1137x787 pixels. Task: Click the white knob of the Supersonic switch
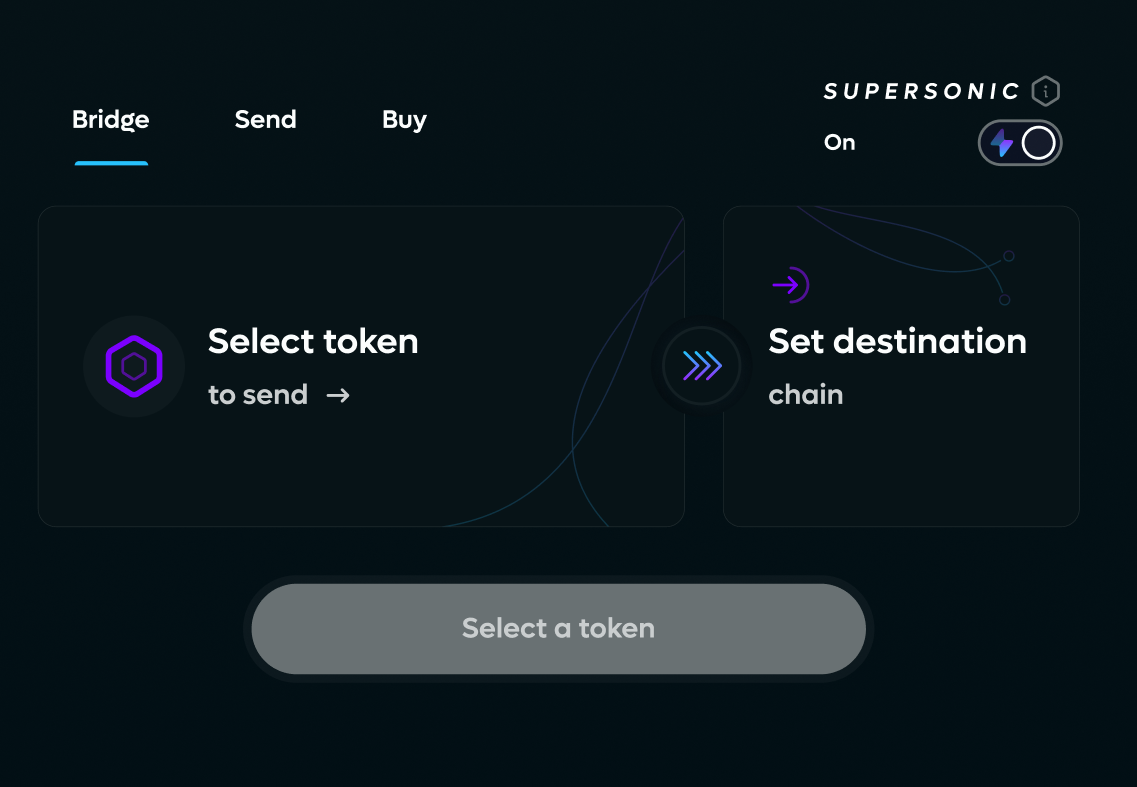coord(1039,143)
